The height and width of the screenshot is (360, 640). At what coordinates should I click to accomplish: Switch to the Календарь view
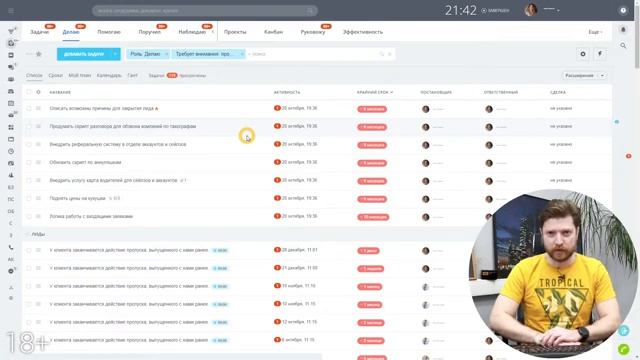[x=109, y=76]
